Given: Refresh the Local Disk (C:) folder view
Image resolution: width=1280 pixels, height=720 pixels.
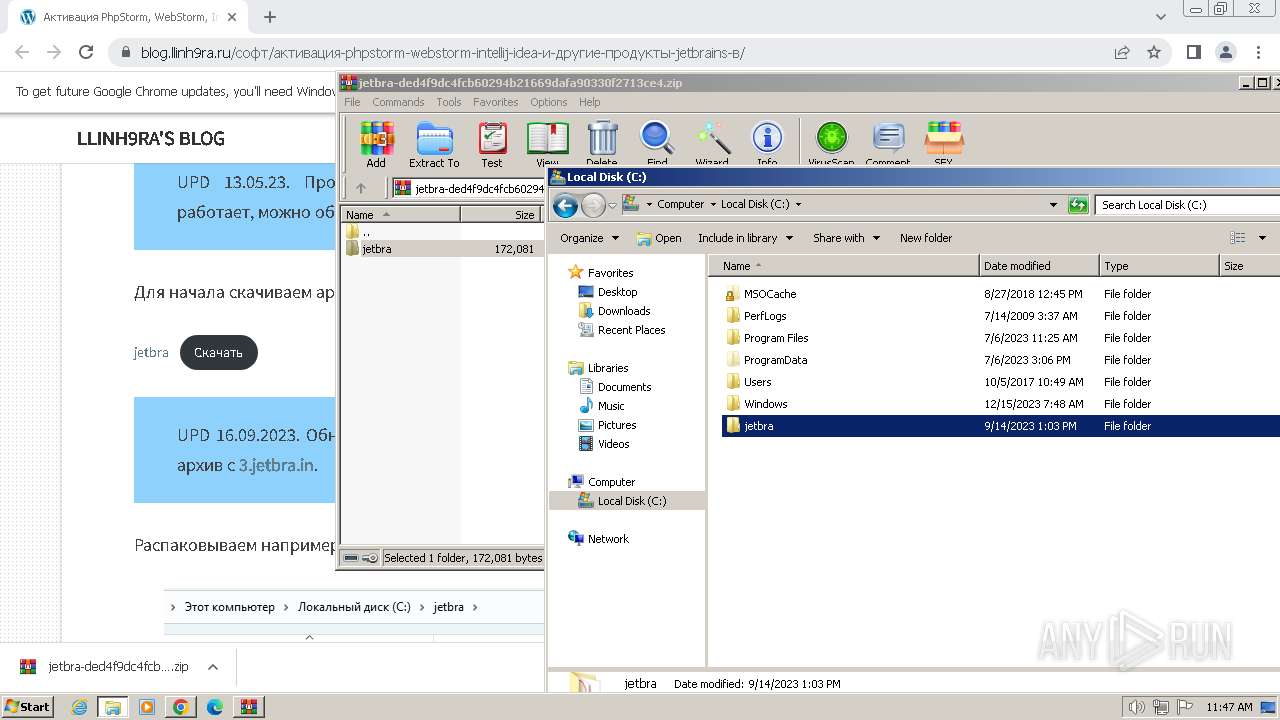Looking at the screenshot, I should (x=1078, y=205).
